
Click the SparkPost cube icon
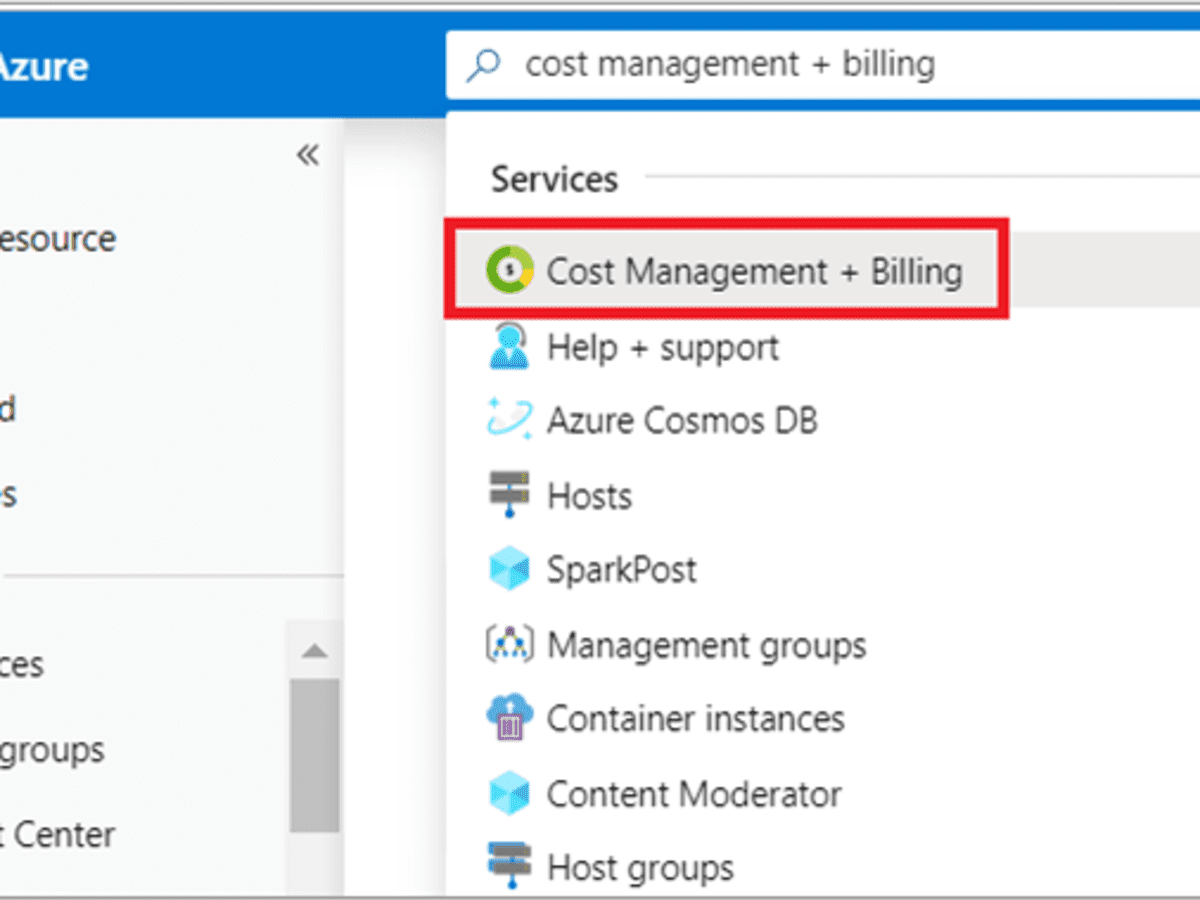click(x=510, y=569)
